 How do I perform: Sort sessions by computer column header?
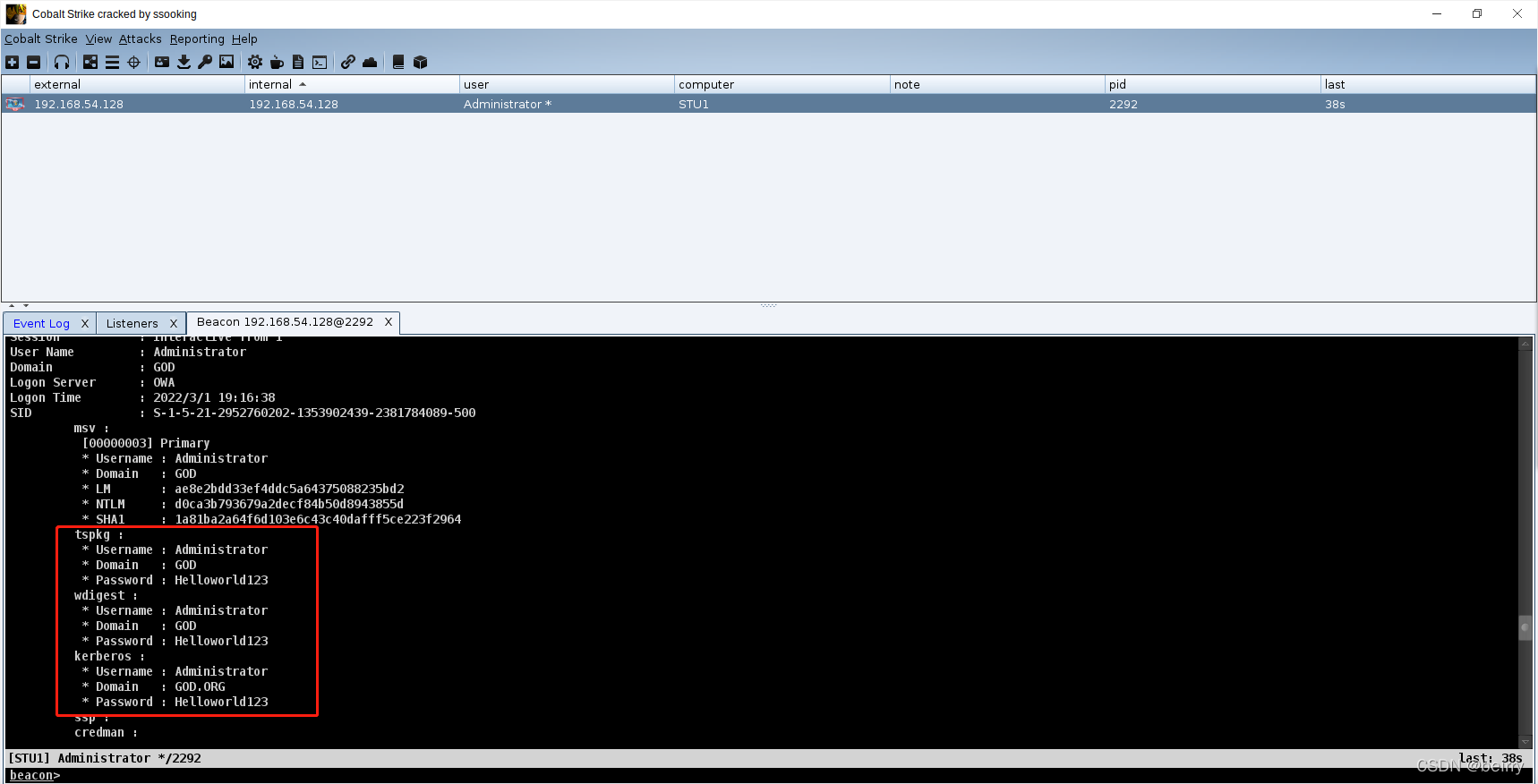782,84
